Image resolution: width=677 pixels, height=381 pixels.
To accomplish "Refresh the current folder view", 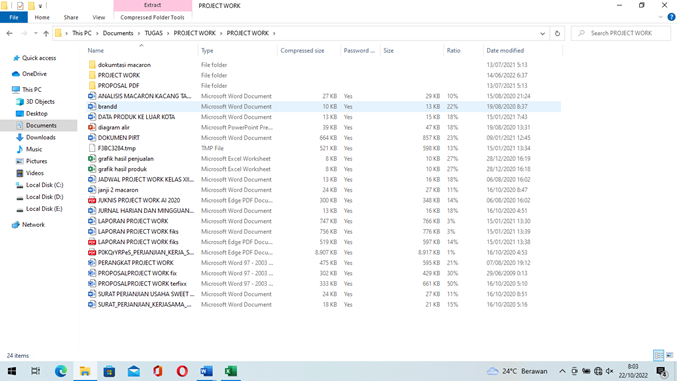I will pos(557,33).
